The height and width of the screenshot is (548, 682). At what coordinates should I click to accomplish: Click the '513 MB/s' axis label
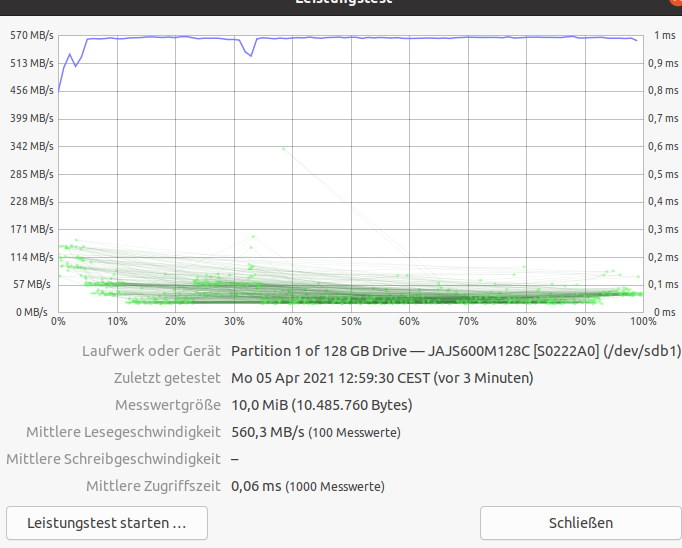(32, 63)
